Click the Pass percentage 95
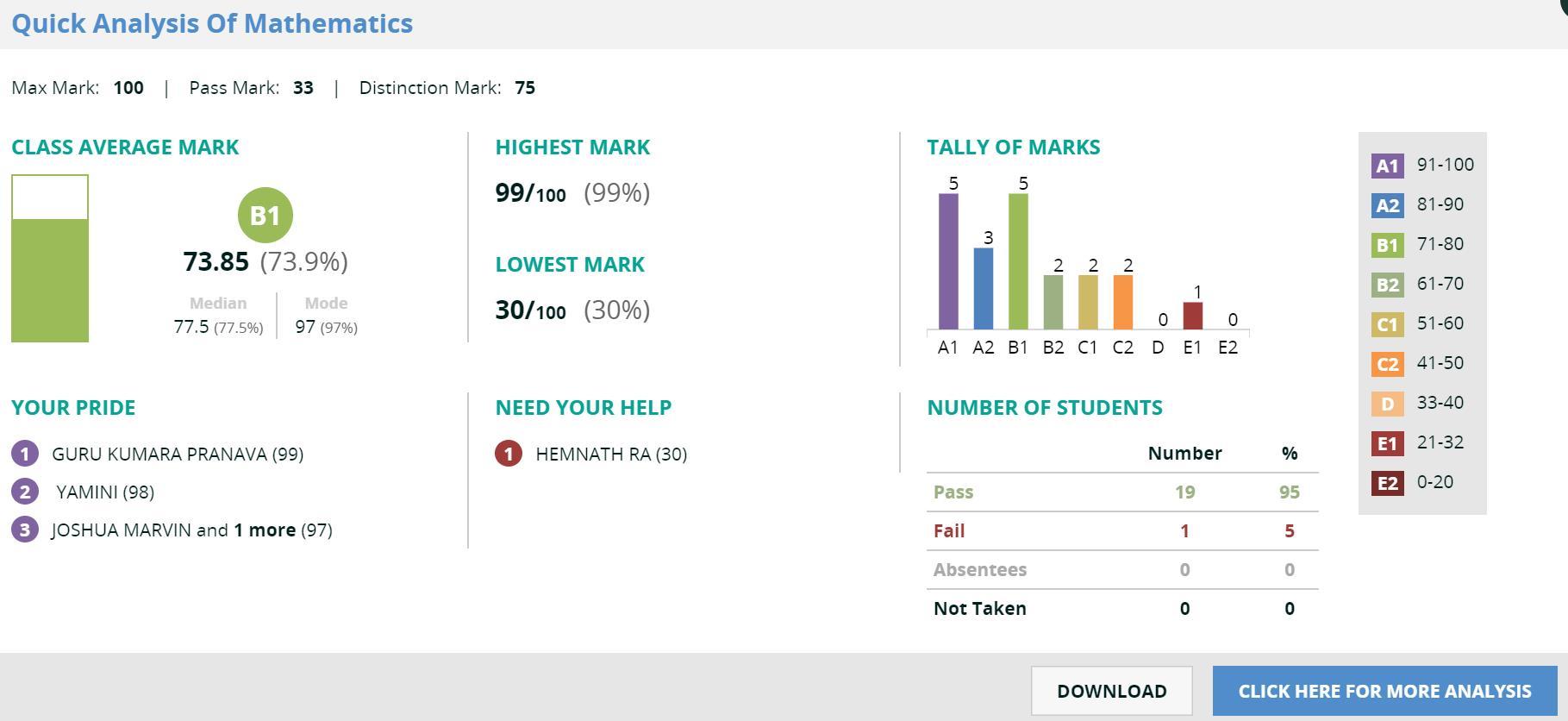The height and width of the screenshot is (721, 1568). click(1290, 492)
